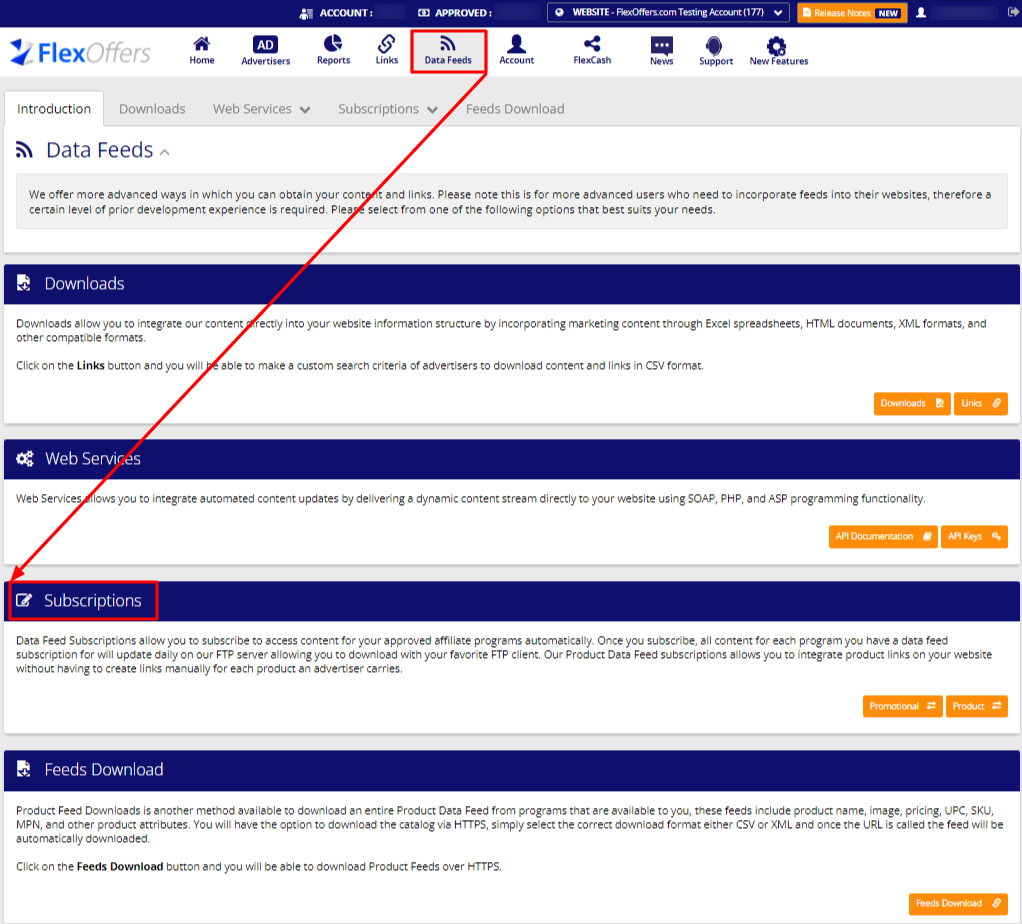Click the user profile icon in top bar
1022x924 pixels.
[921, 12]
